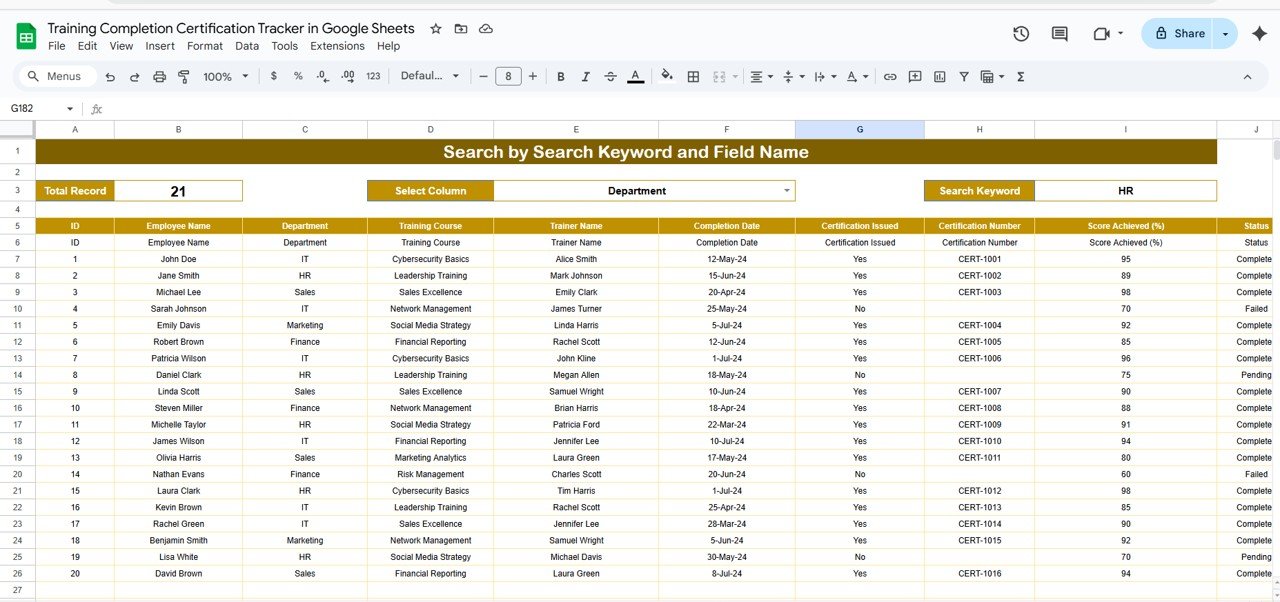Click the Share button
The height and width of the screenshot is (602, 1280).
(1178, 34)
